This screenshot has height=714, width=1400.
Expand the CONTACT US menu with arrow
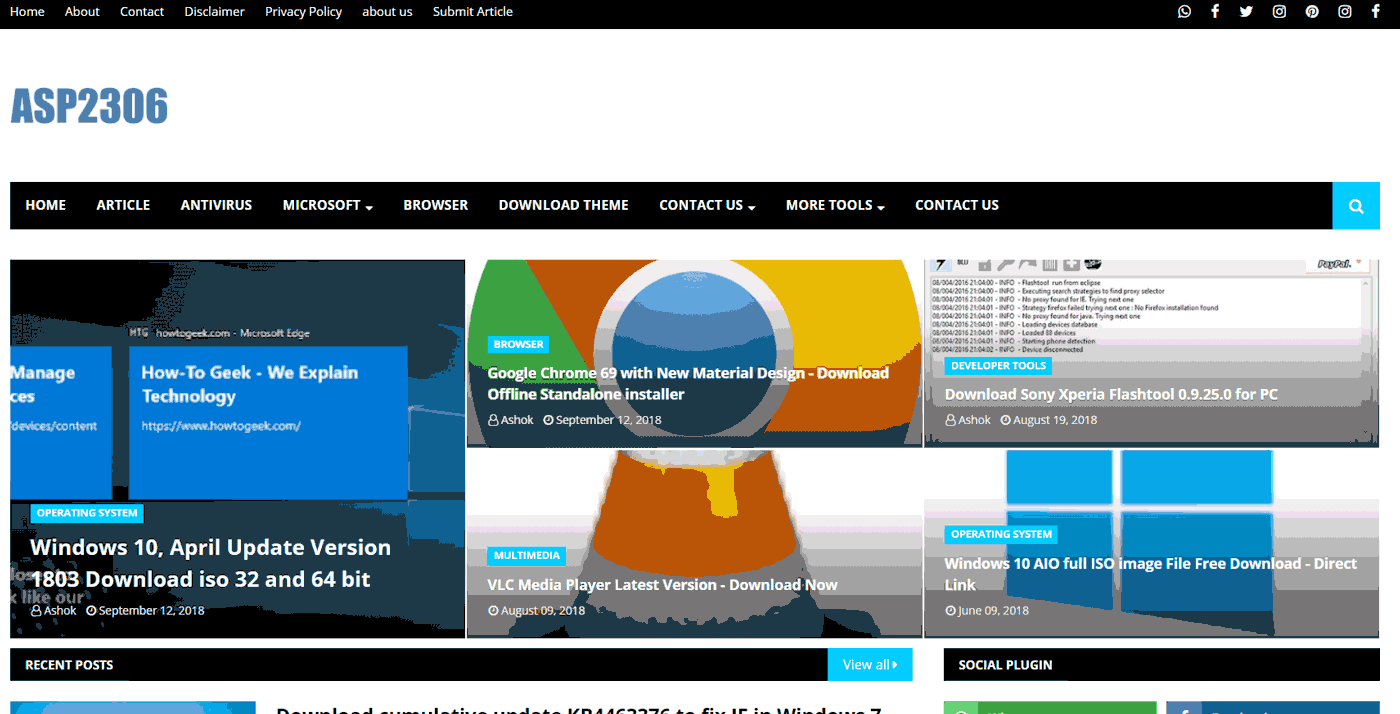coord(707,205)
